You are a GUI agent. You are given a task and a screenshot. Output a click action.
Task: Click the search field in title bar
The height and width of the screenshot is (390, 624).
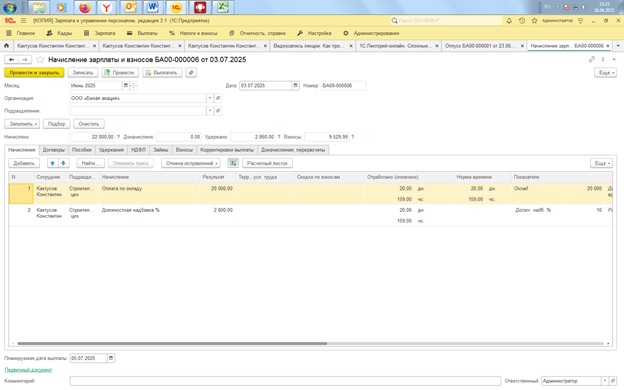(x=446, y=20)
